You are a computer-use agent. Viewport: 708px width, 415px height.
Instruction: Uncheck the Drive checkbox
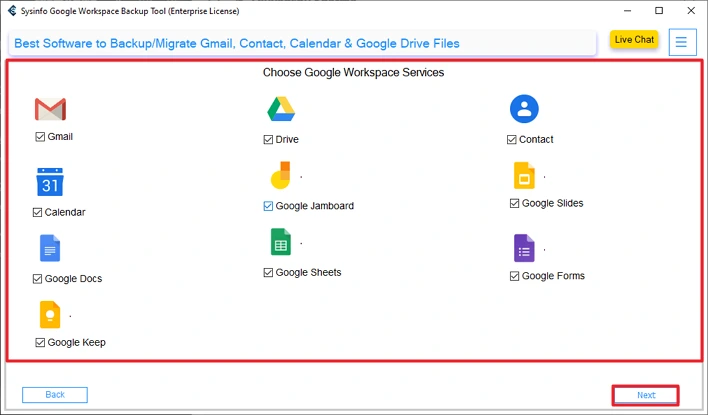pyautogui.click(x=268, y=140)
